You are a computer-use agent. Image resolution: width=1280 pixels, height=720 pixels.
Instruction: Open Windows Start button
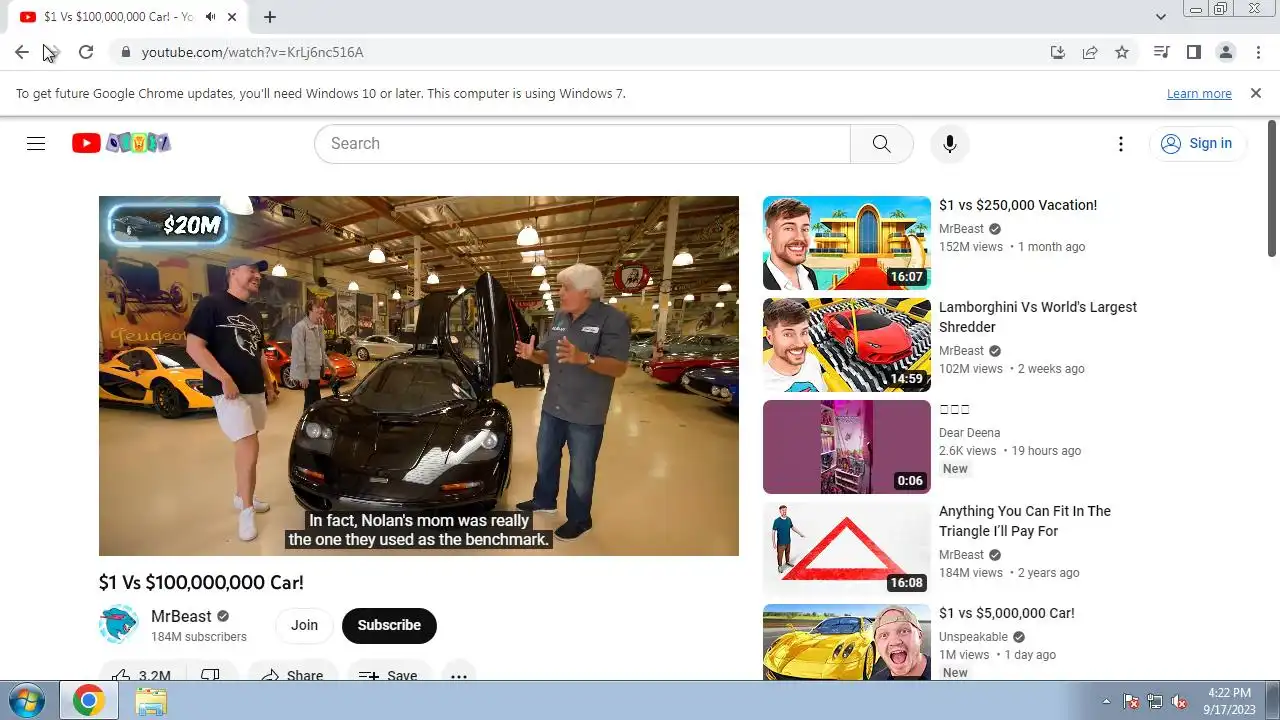coord(26,700)
